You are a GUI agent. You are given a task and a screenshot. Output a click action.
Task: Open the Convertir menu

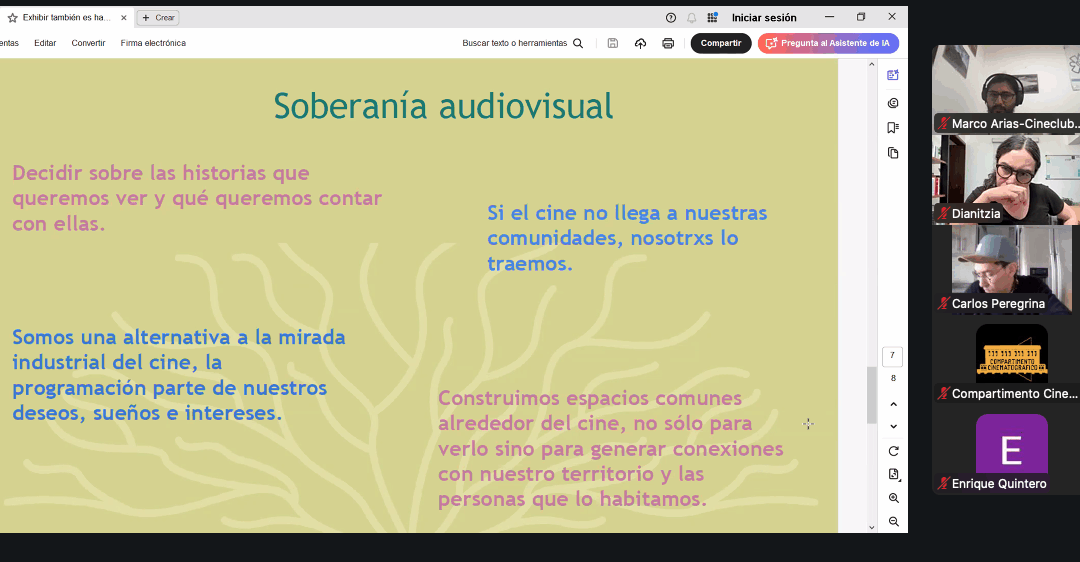click(88, 43)
